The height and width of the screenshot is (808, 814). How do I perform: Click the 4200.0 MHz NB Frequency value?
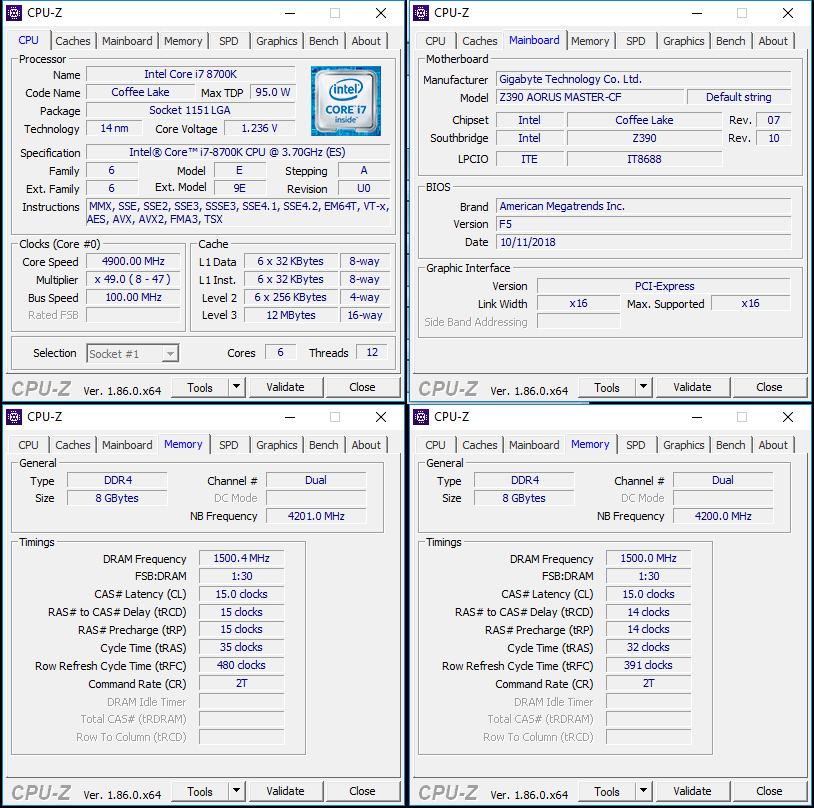723,516
